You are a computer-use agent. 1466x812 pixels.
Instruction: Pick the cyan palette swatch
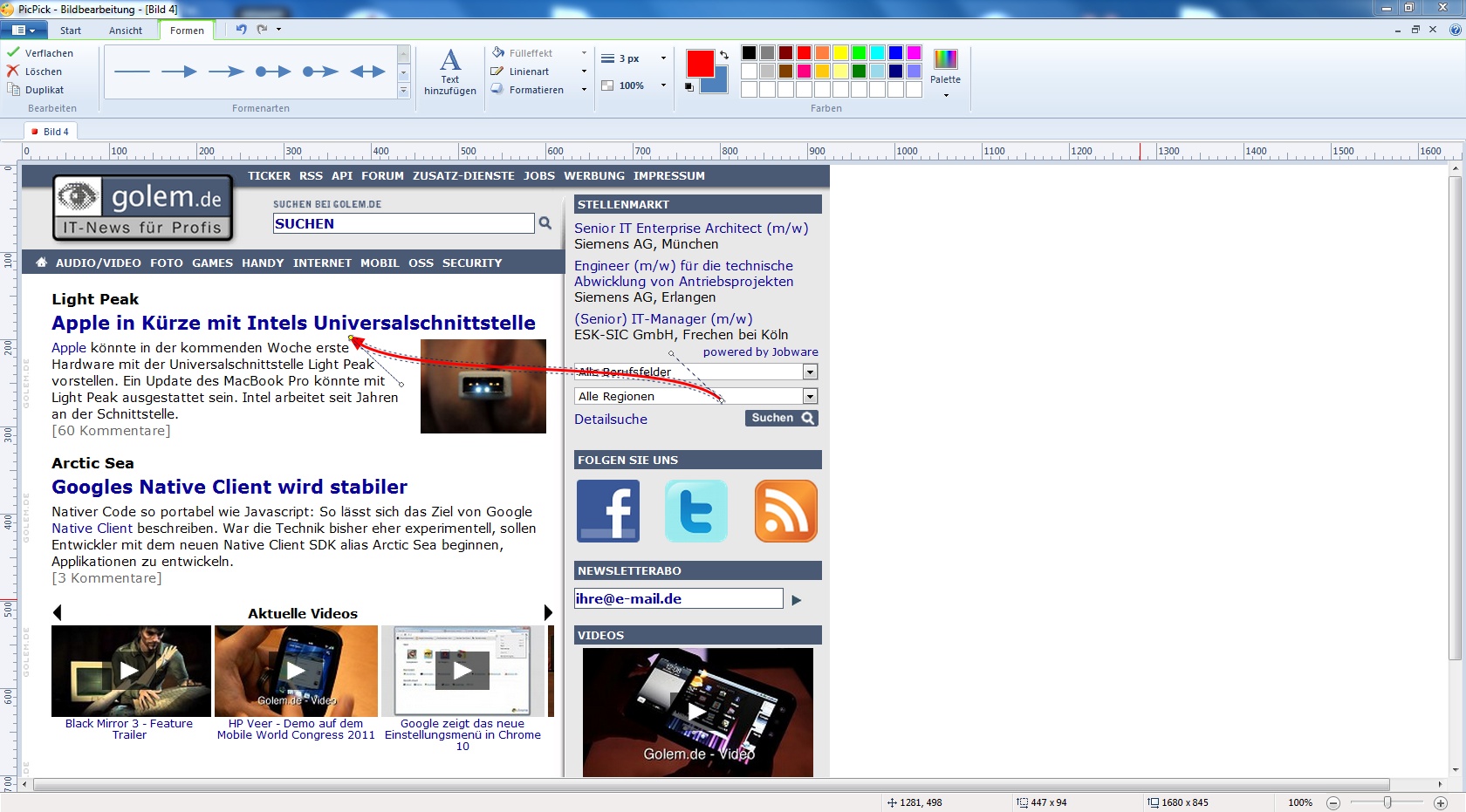pyautogui.click(x=877, y=53)
